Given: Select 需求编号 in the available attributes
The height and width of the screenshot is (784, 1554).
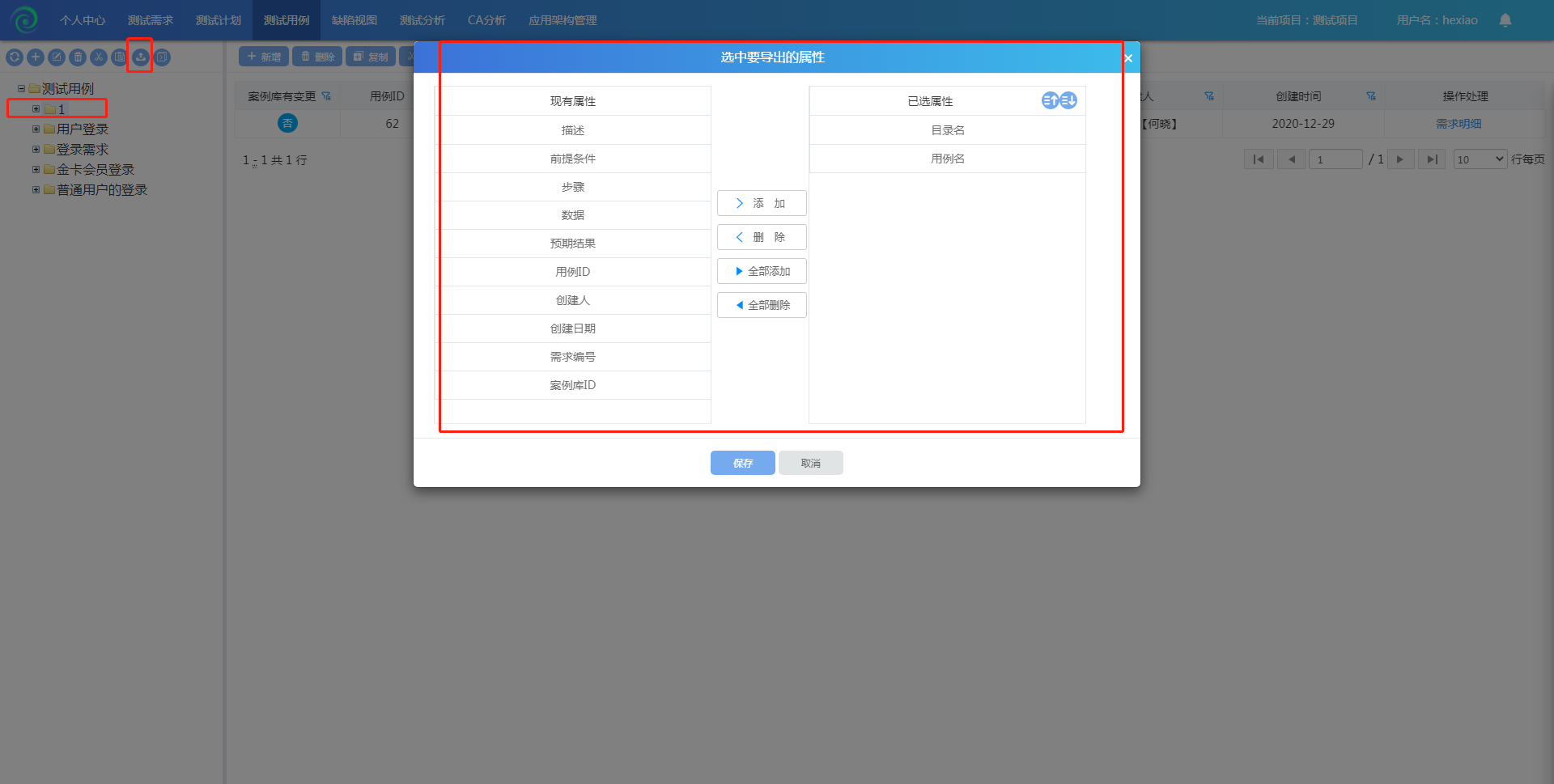Looking at the screenshot, I should pos(573,357).
